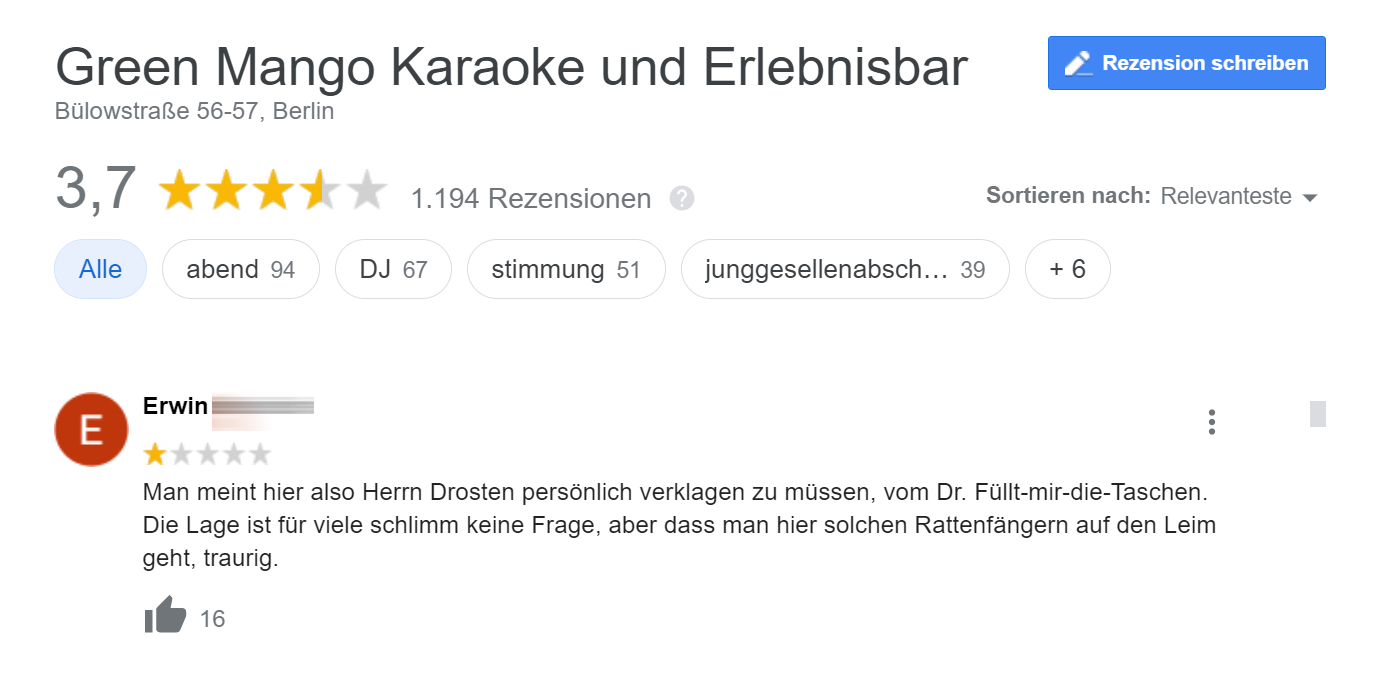The height and width of the screenshot is (678, 1383).
Task: Open reviewer name Erwin profile link
Action: 176,406
